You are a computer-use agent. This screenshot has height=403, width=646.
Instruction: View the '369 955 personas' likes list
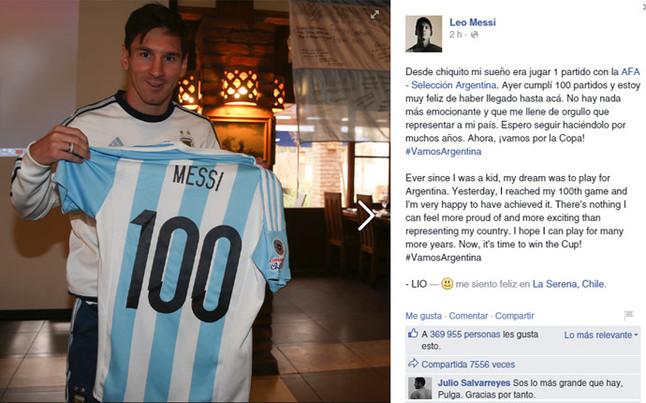[465, 334]
